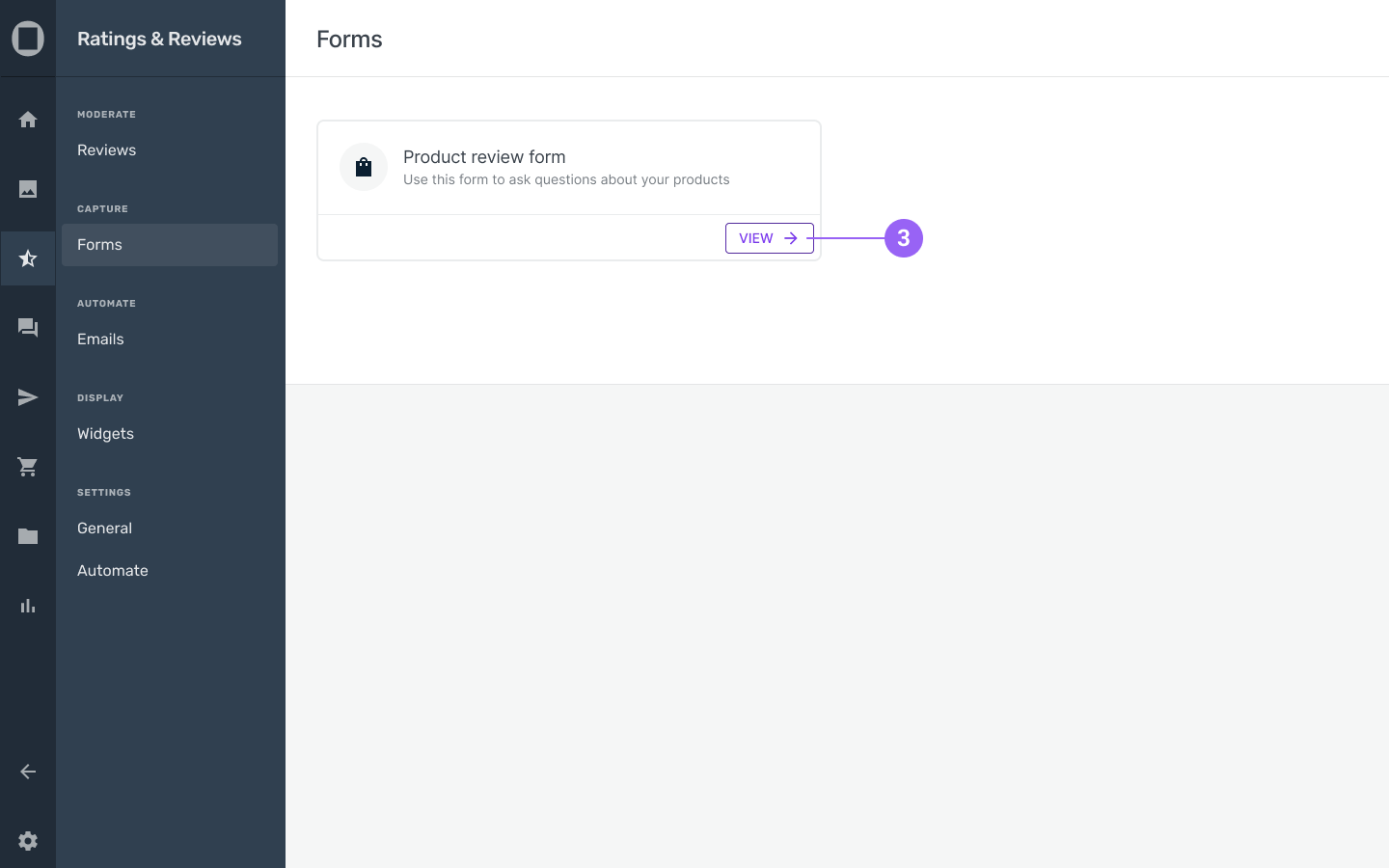Viewport: 1389px width, 868px height.
Task: Open the Home icon in left rail
Action: click(x=28, y=120)
